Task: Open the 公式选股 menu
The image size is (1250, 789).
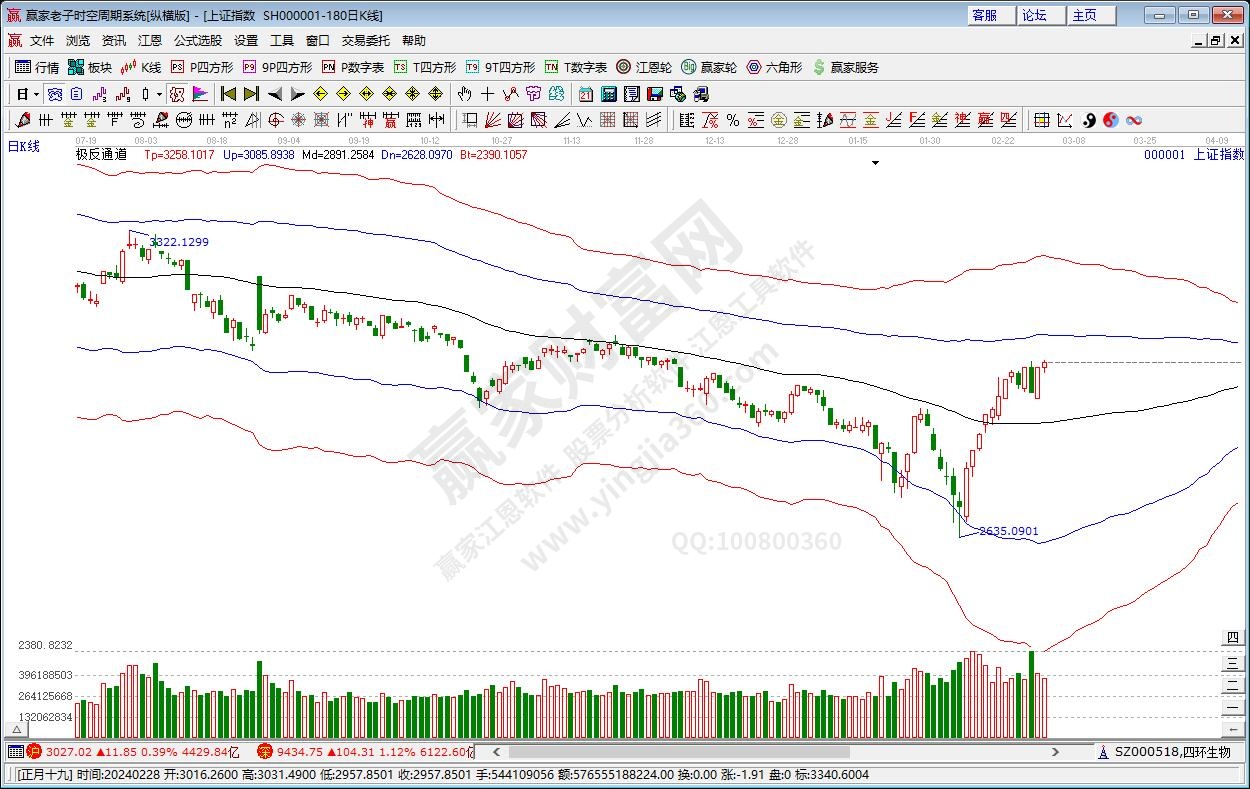Action: point(197,41)
